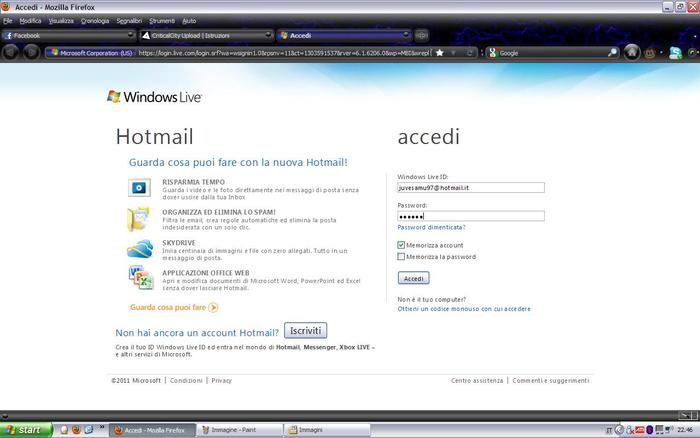Click the Google search engine icon

tap(493, 53)
